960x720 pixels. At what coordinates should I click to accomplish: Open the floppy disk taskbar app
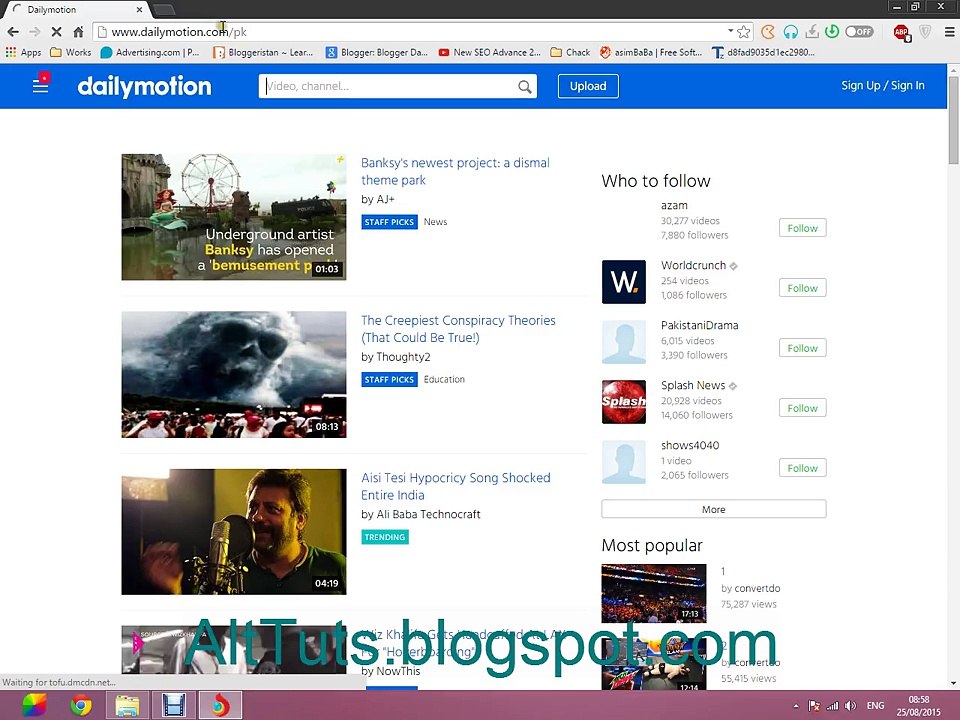click(174, 706)
